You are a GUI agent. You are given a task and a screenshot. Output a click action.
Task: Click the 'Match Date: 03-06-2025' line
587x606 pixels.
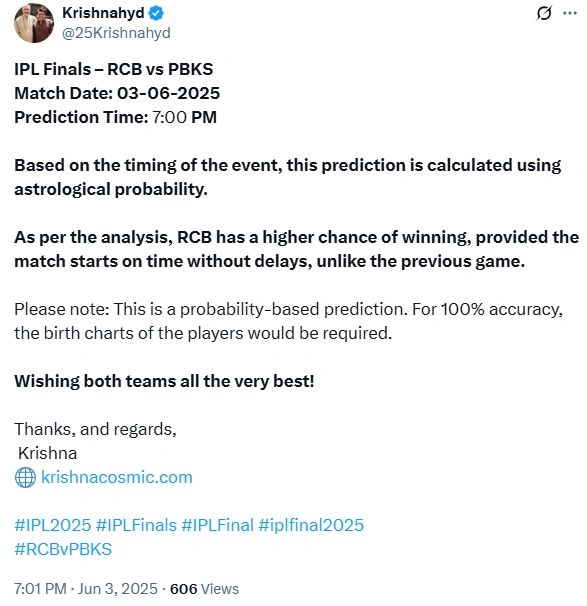(117, 93)
